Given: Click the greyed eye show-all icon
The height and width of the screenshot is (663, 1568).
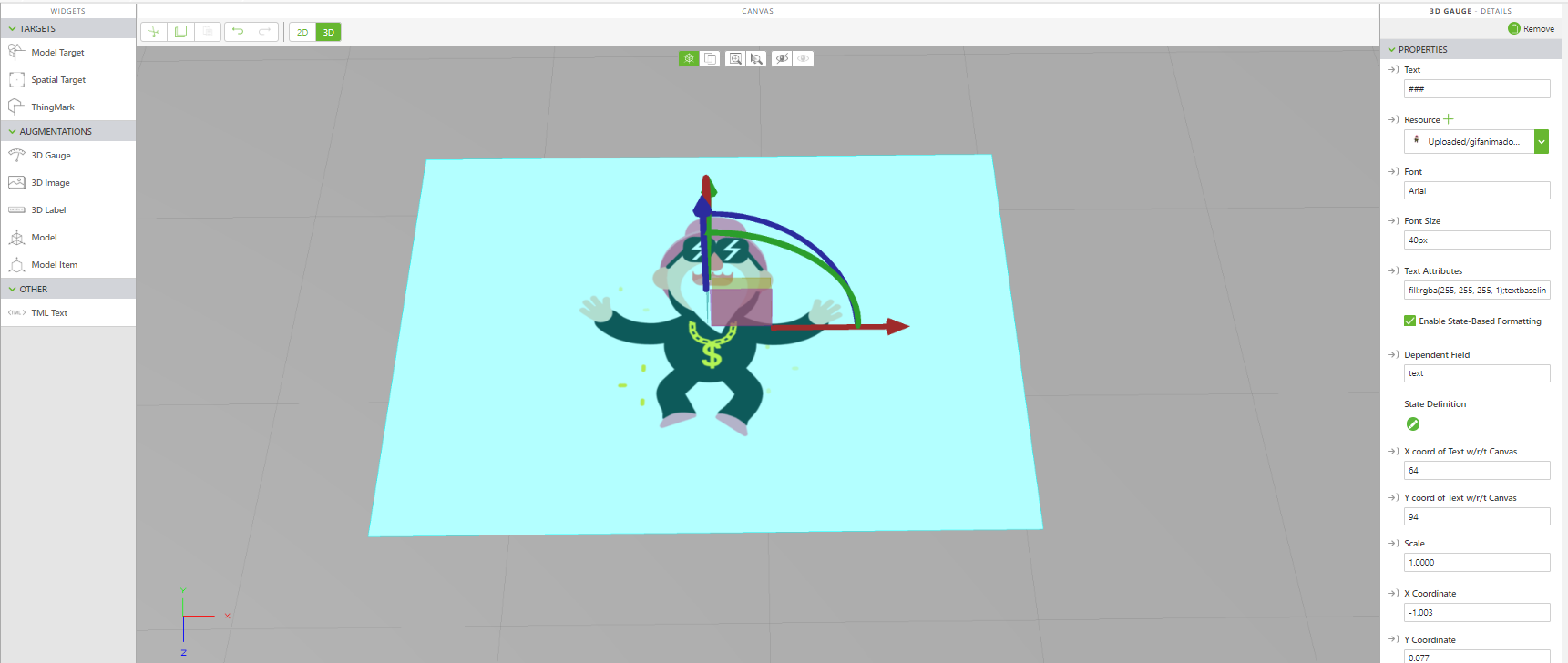Looking at the screenshot, I should tap(803, 58).
